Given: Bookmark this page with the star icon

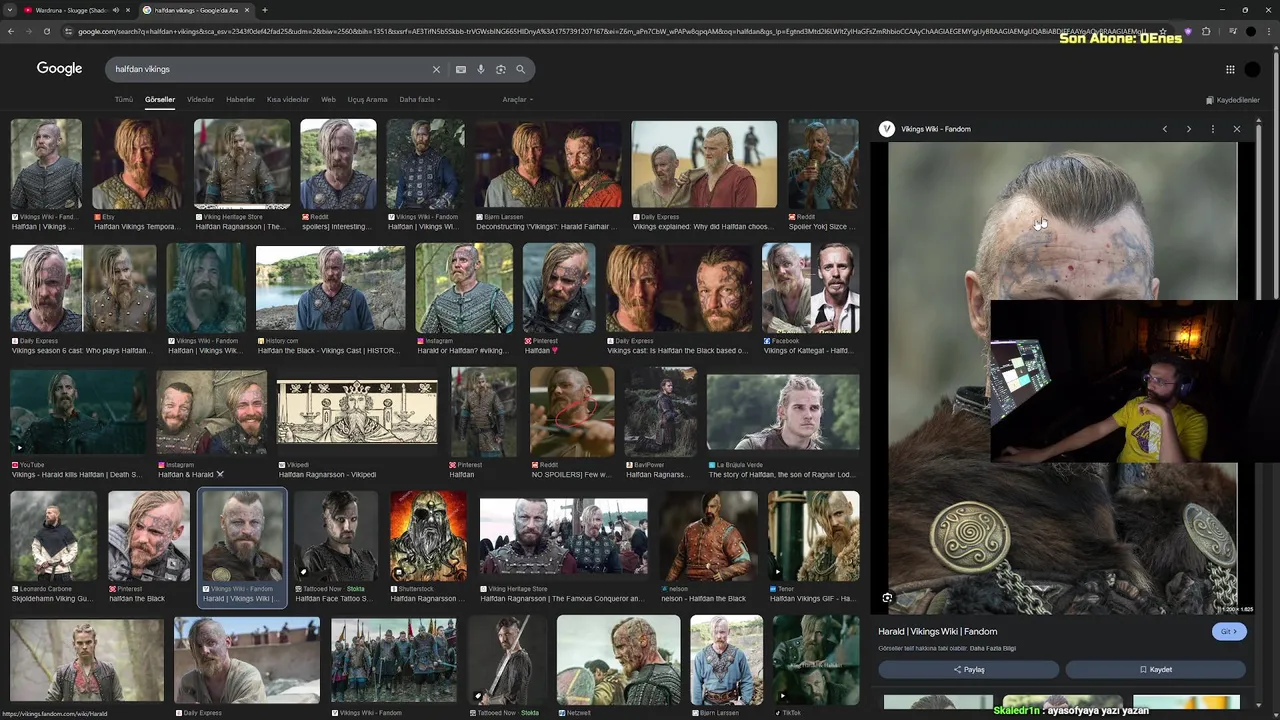Looking at the screenshot, I should click(1162, 31).
